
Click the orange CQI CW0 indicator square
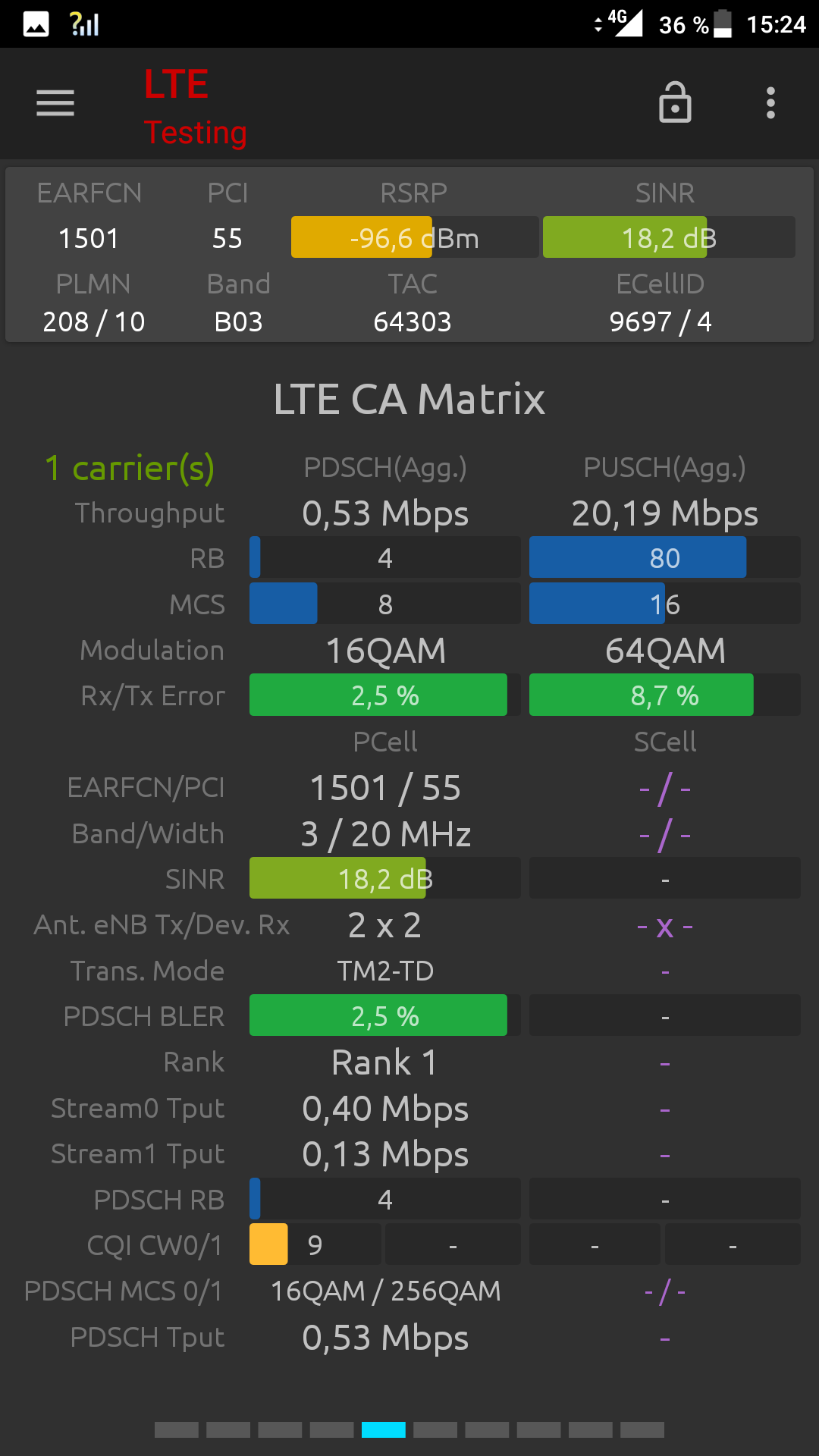coord(268,1244)
